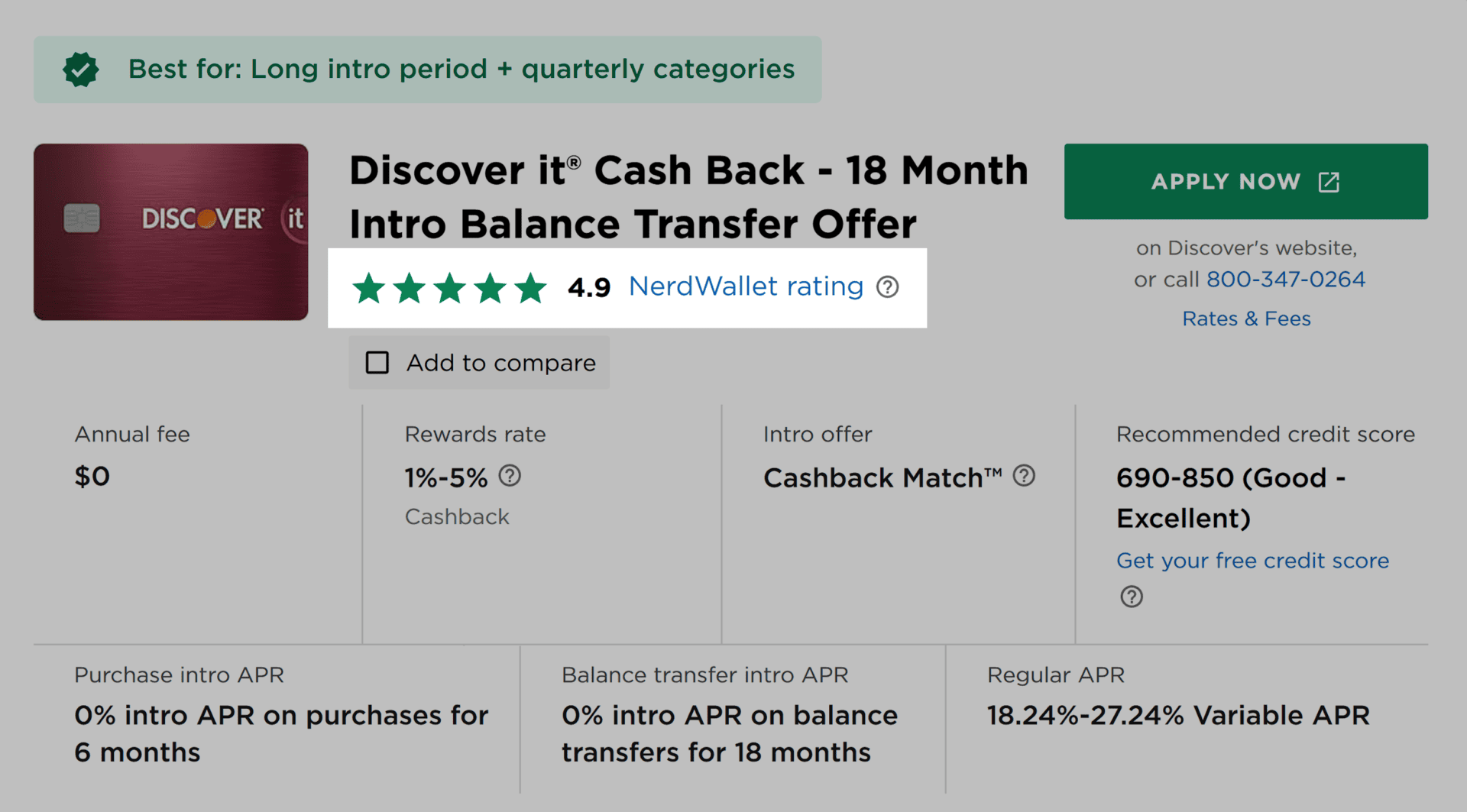Click the Cashback Match info icon
Viewport: 1467px width, 812px height.
point(1024,476)
